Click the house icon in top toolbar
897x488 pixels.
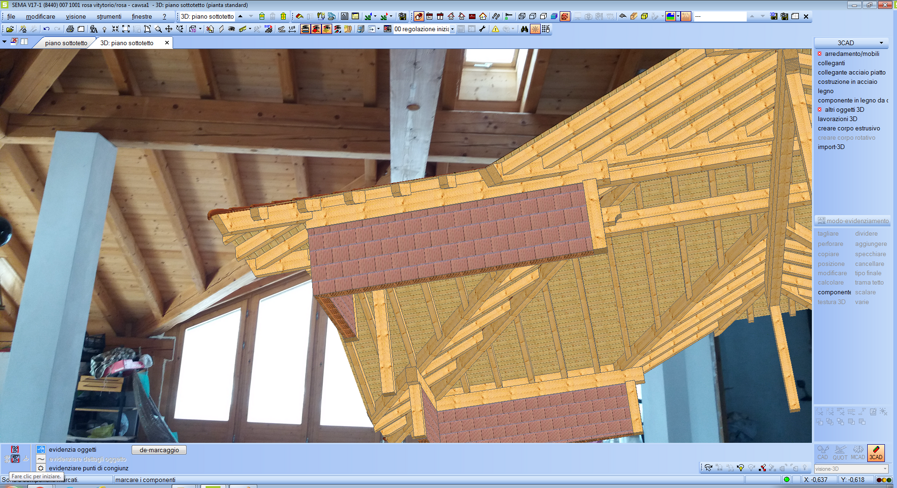coord(483,16)
